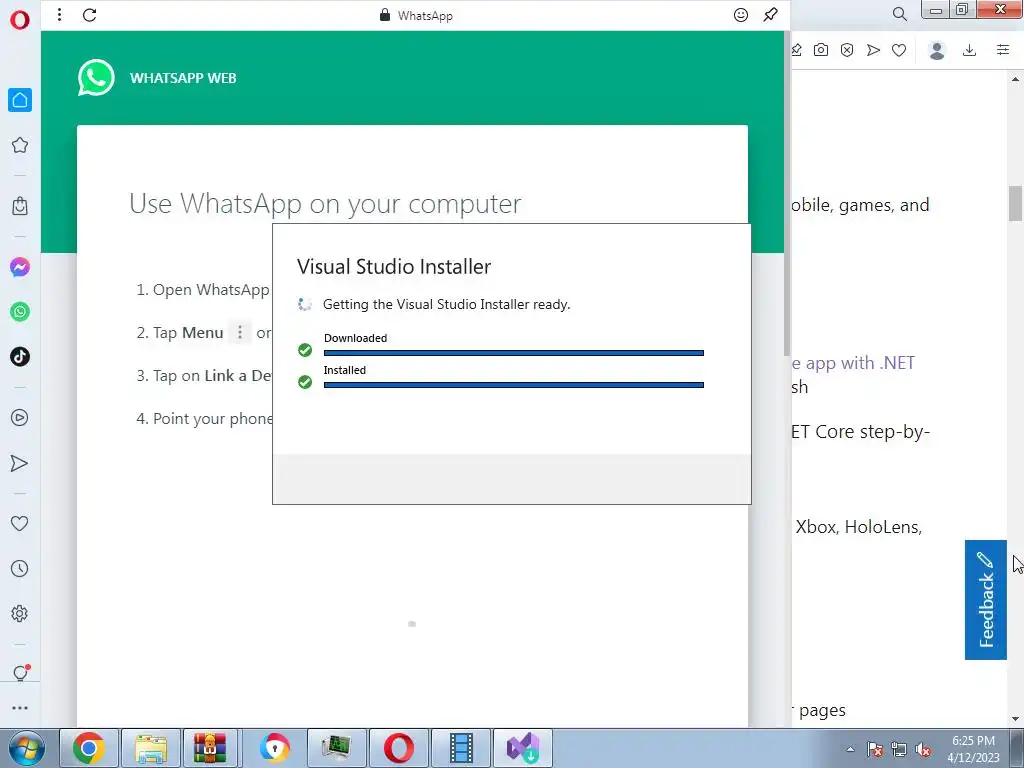Screen dimensions: 1024x768
Task: Click the scrollbar up arrow on the page
Action: [1015, 78]
